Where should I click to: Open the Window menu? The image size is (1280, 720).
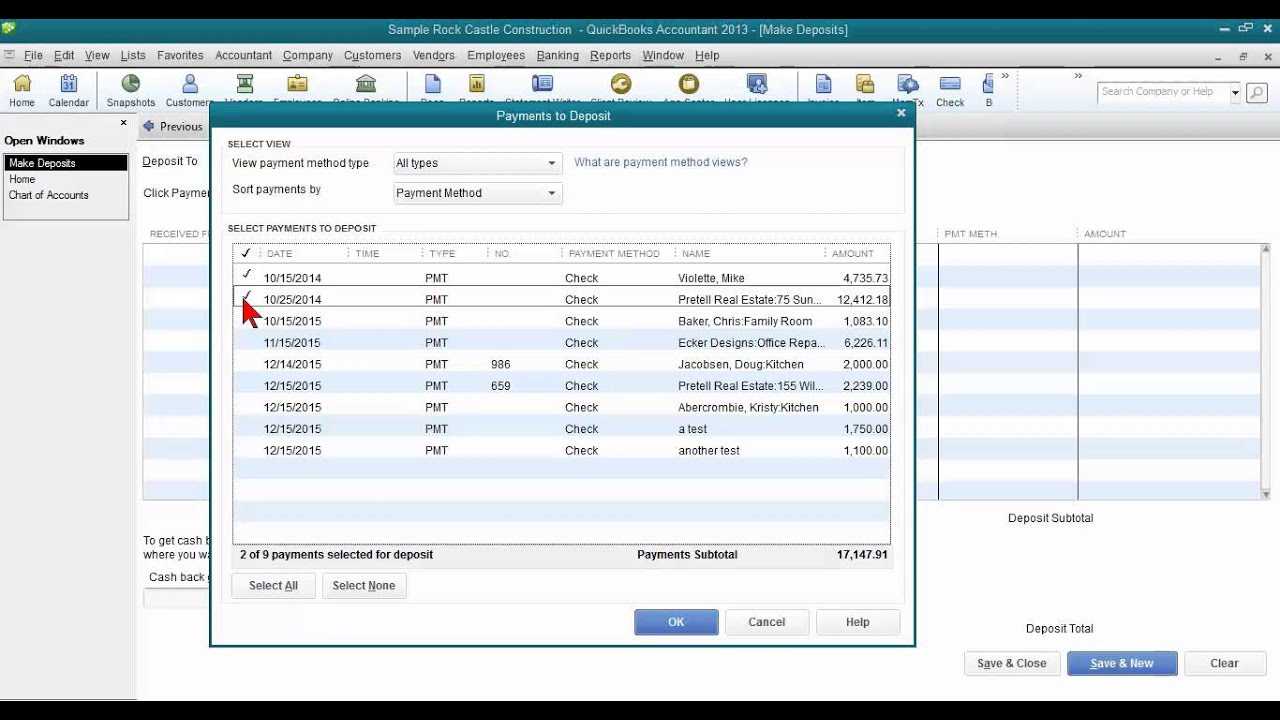coord(663,55)
